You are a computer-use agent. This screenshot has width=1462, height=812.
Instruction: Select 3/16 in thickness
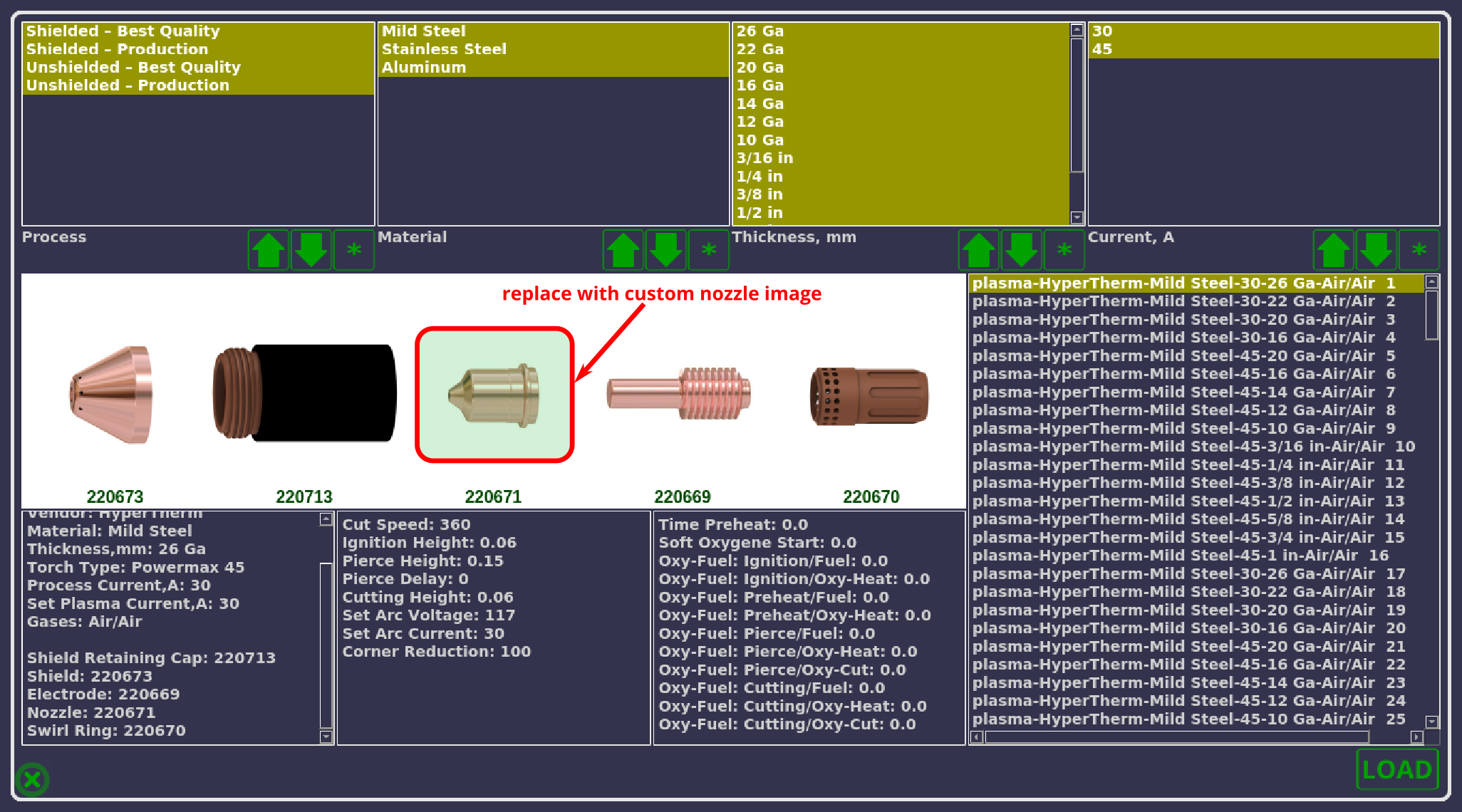[764, 158]
